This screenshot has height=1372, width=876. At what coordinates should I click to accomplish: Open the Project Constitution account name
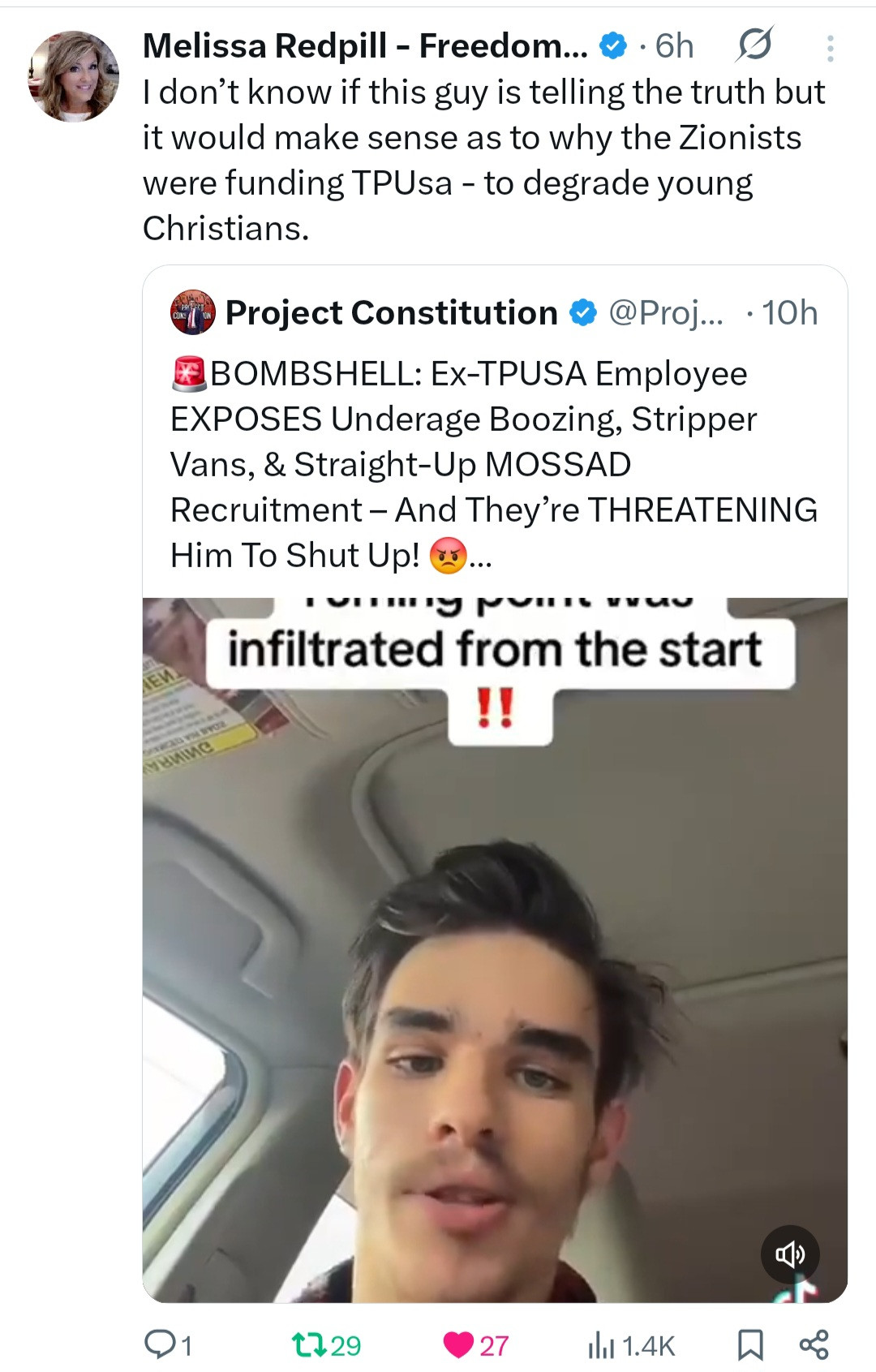(x=391, y=313)
